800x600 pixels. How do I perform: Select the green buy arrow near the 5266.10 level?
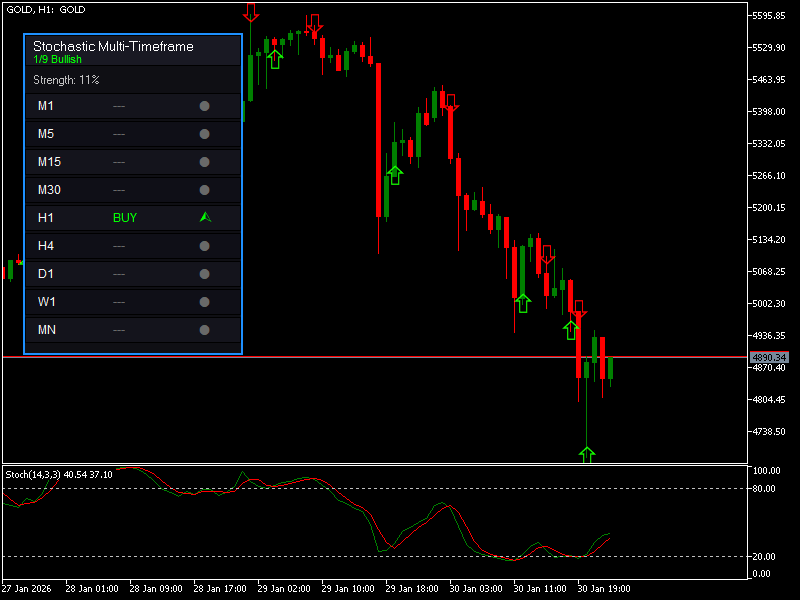[395, 176]
